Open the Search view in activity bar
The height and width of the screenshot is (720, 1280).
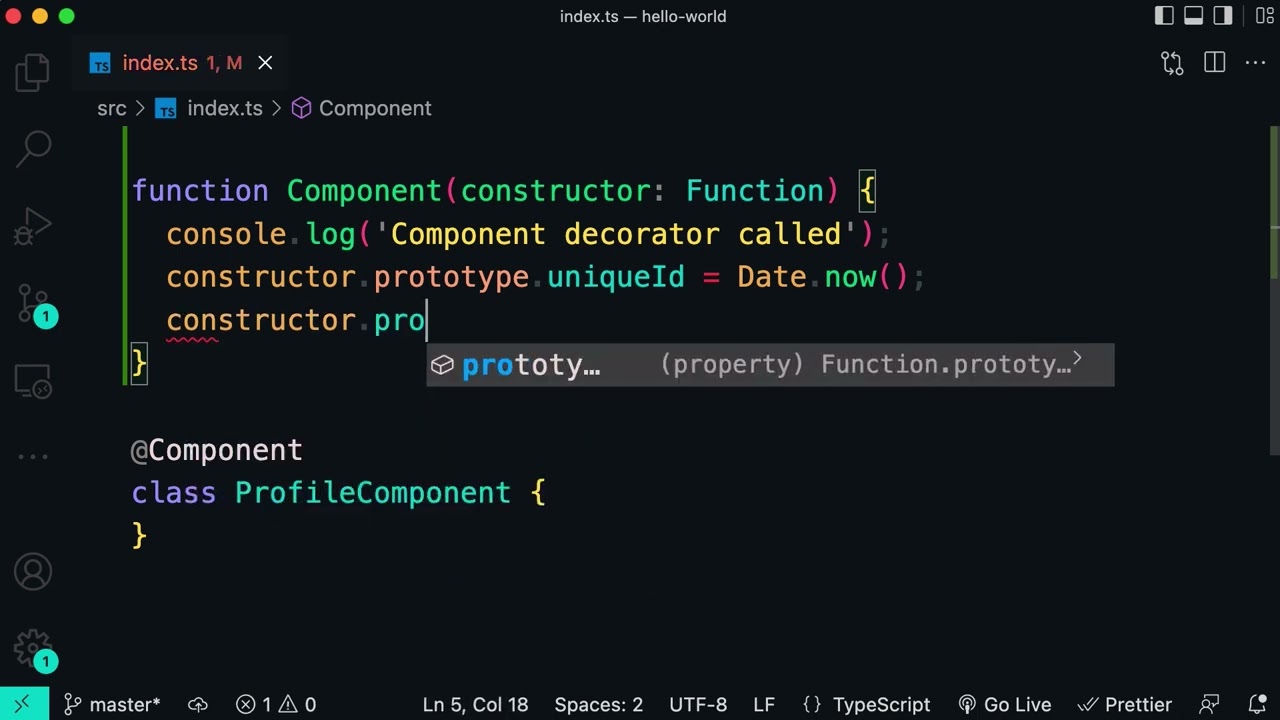click(x=33, y=149)
